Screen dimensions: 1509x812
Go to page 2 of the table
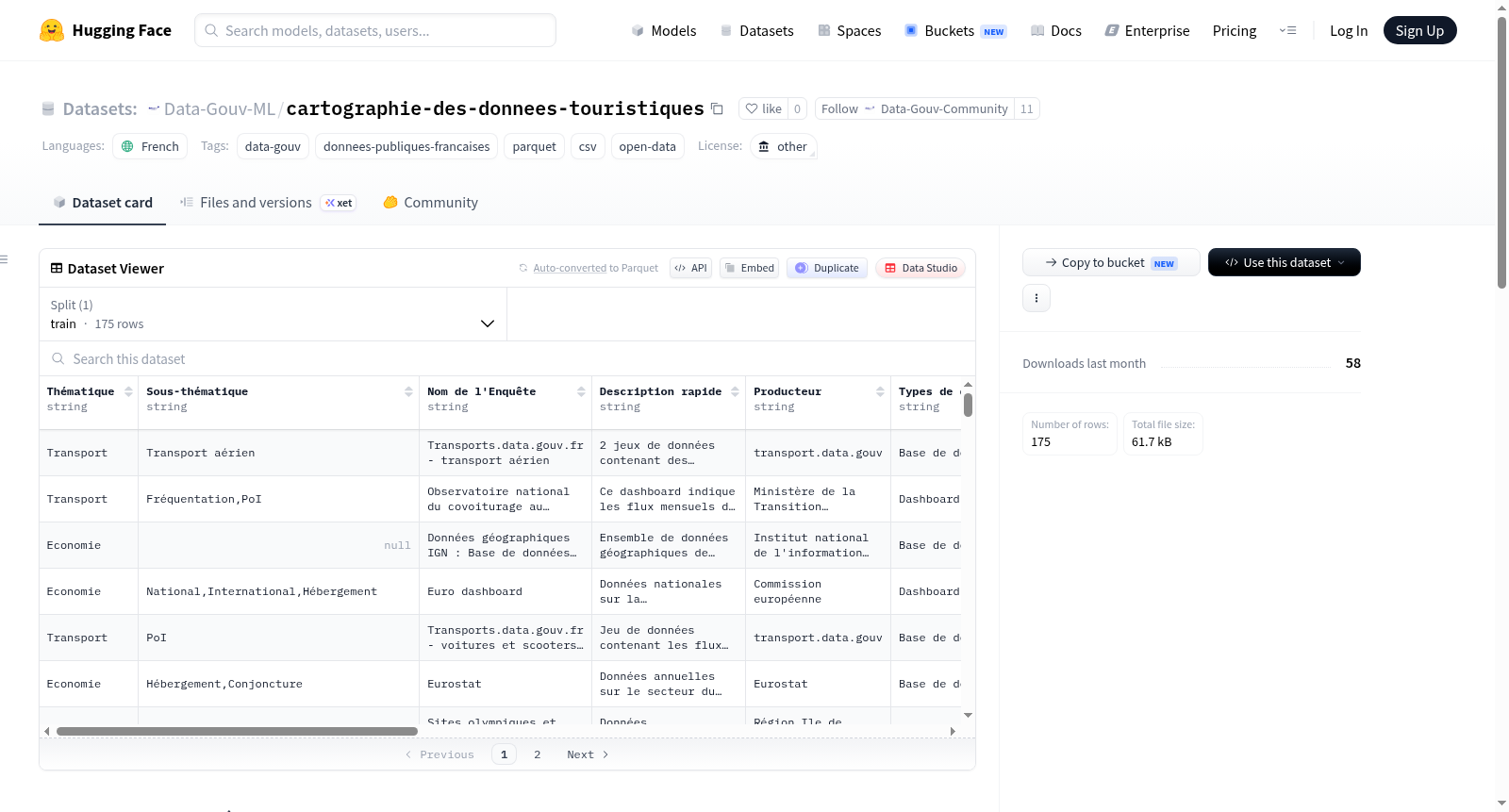point(538,754)
